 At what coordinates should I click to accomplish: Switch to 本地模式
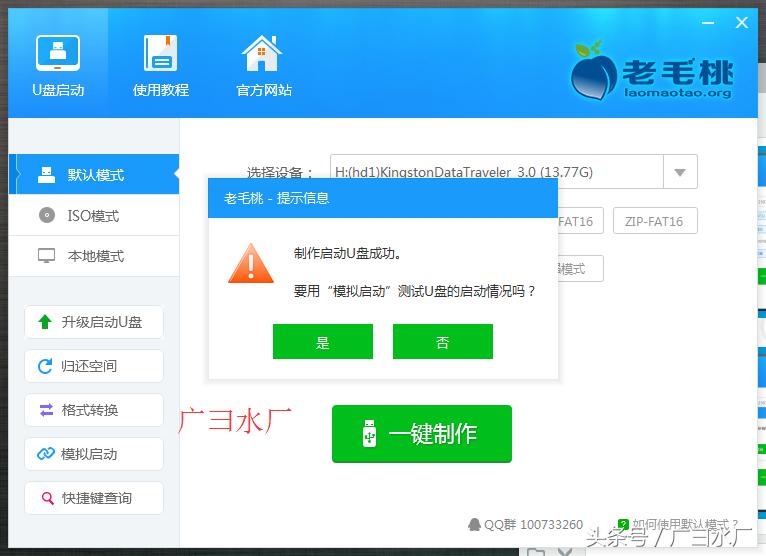[x=94, y=256]
